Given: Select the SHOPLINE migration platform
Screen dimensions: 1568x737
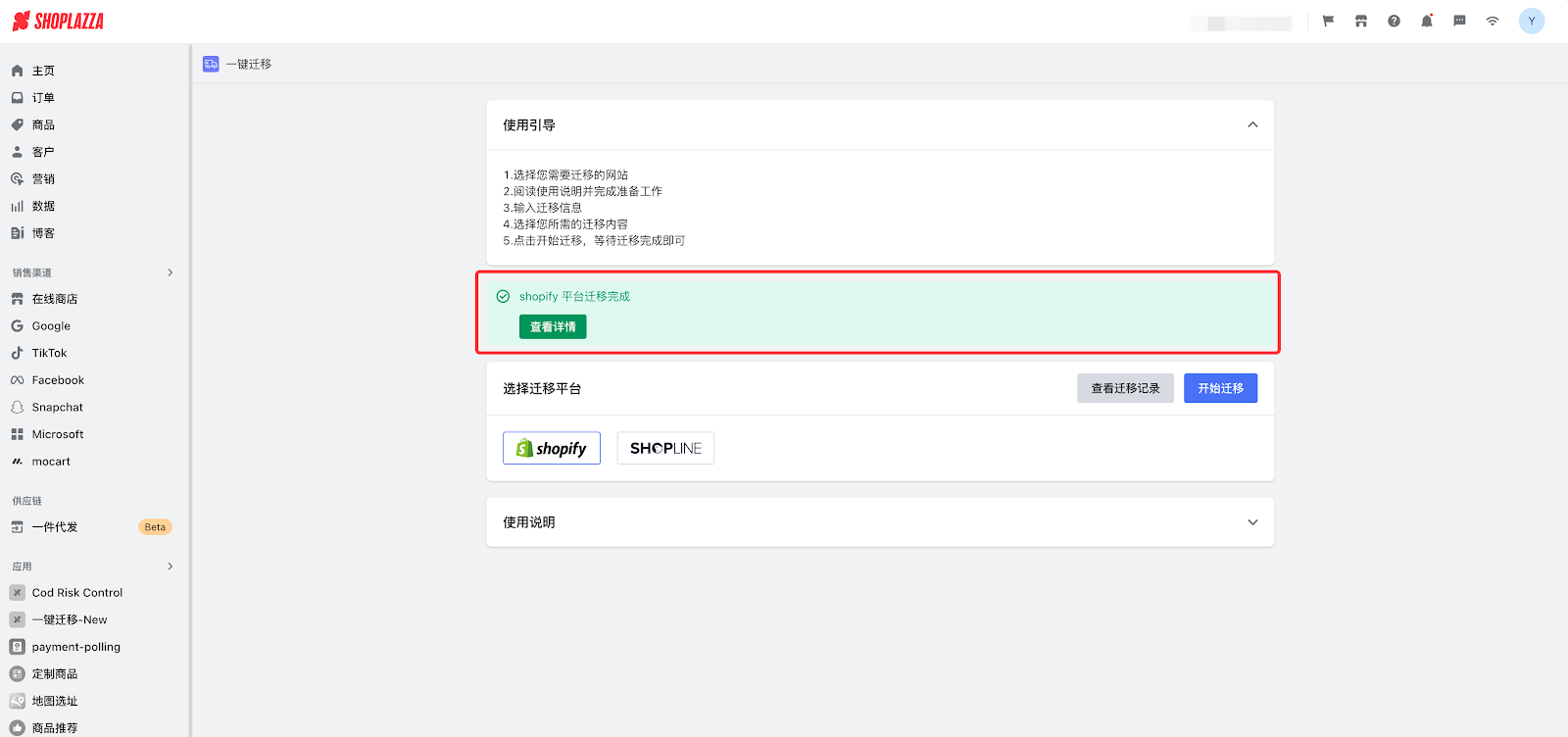Looking at the screenshot, I should tap(665, 448).
